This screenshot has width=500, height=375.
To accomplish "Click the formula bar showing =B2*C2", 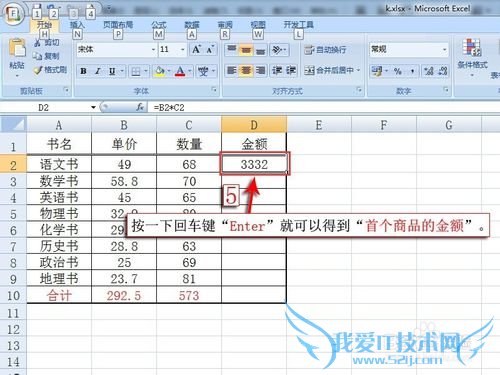I will 323,107.
